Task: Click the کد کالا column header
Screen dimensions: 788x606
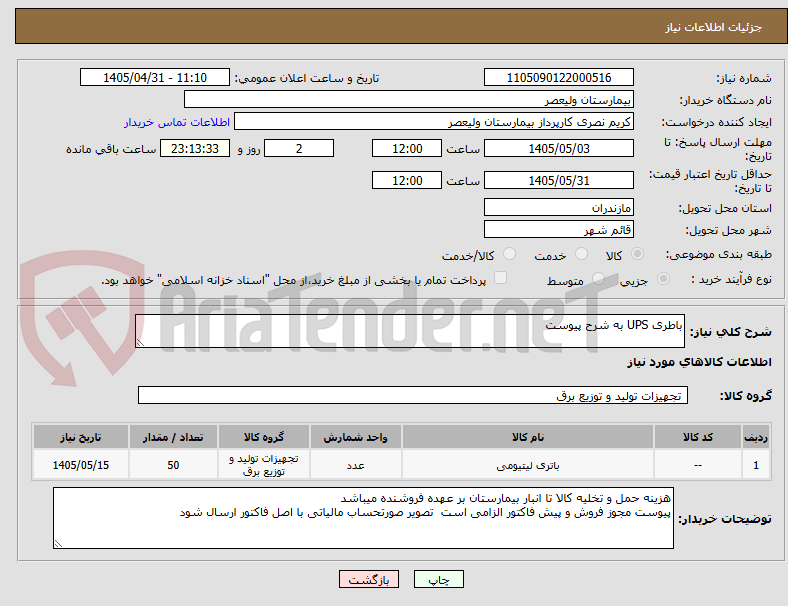Action: click(698, 437)
